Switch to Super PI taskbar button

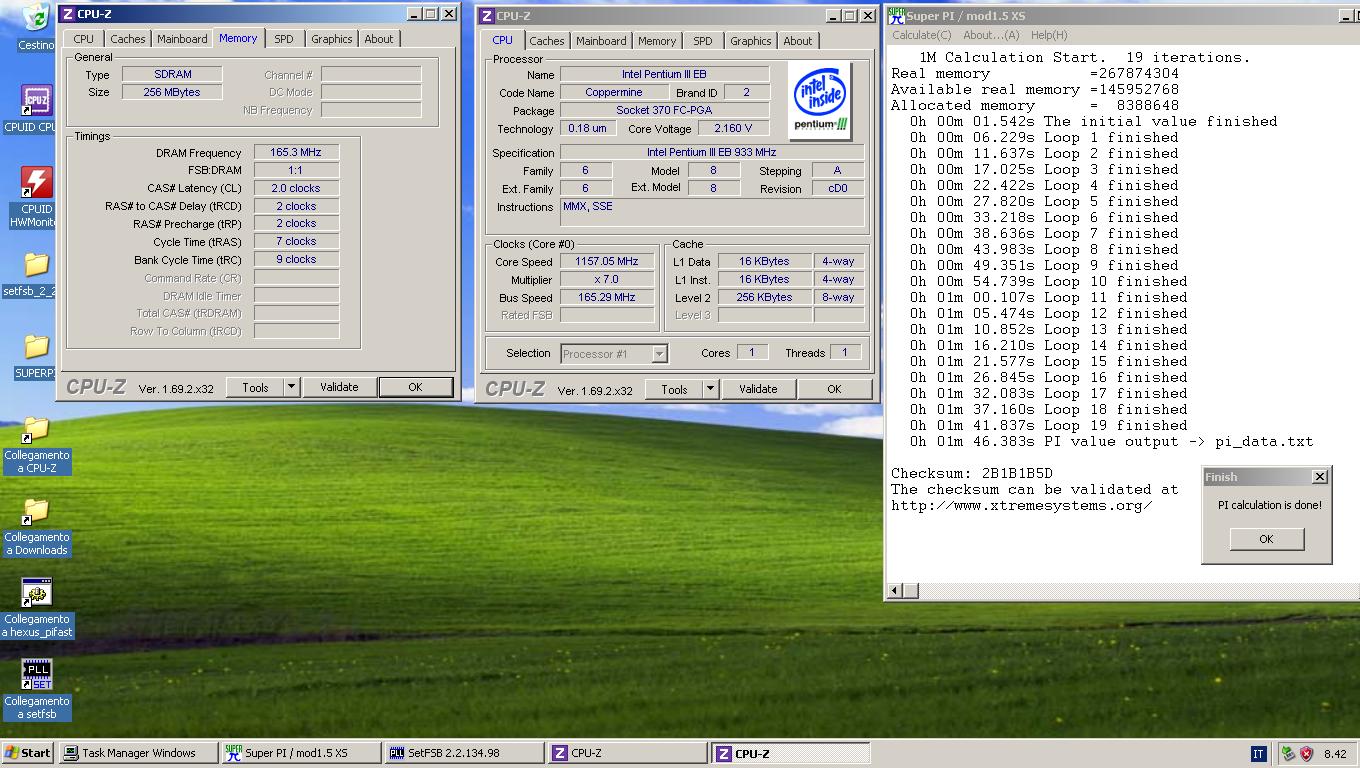point(301,753)
